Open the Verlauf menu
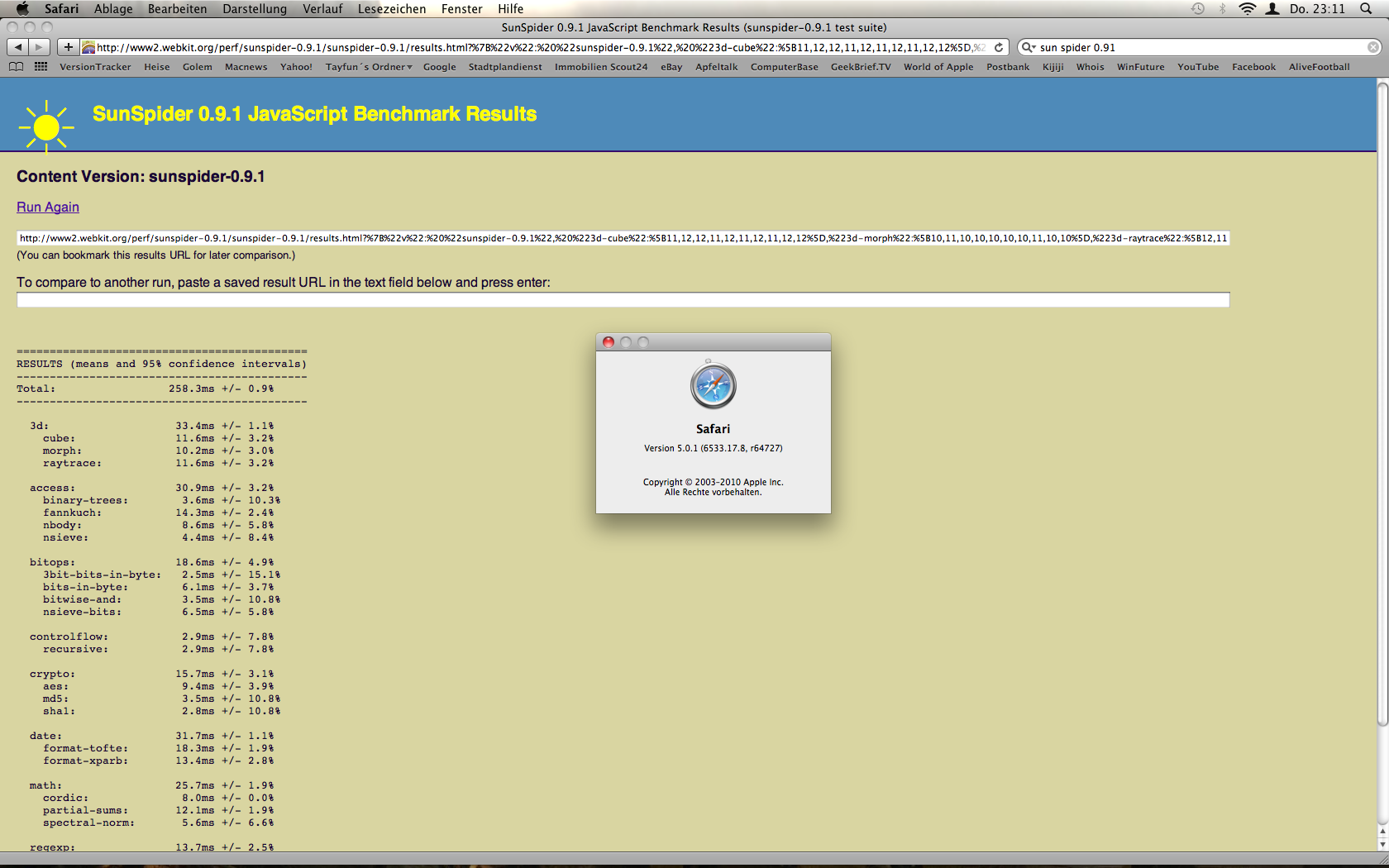 (x=322, y=8)
